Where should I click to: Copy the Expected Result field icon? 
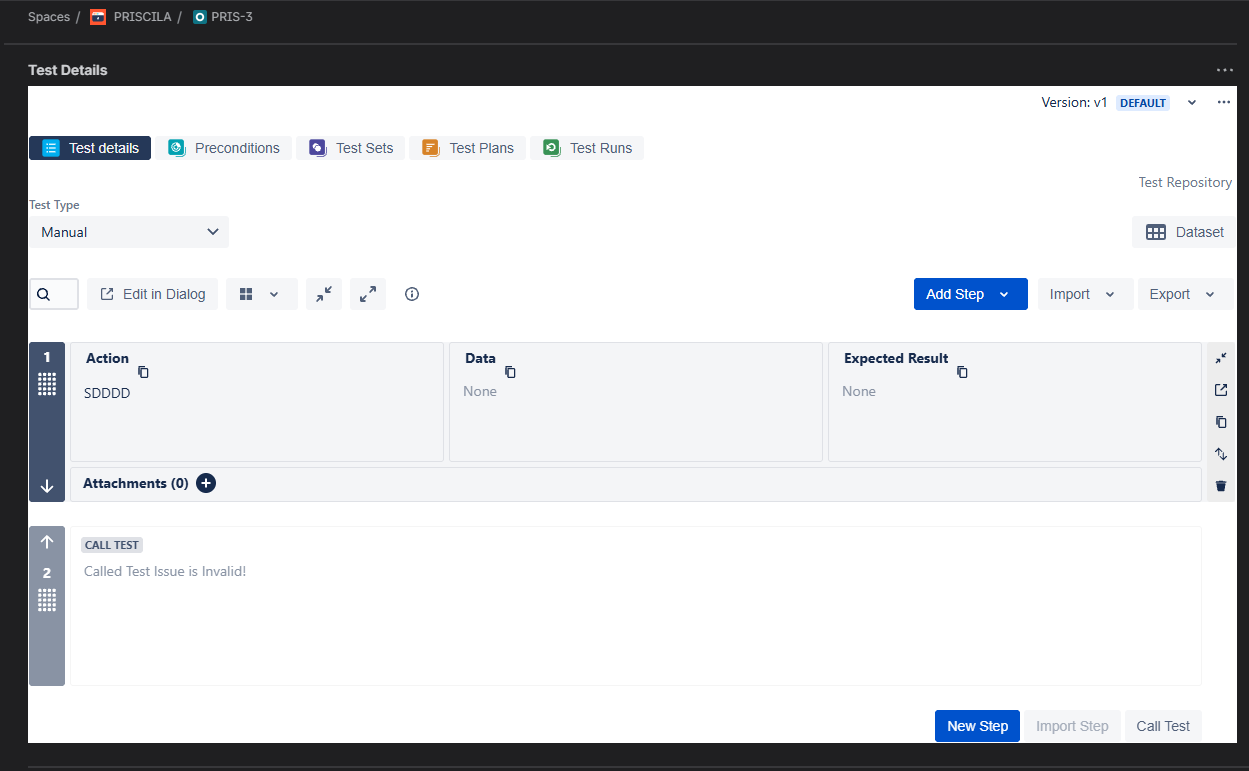click(962, 372)
